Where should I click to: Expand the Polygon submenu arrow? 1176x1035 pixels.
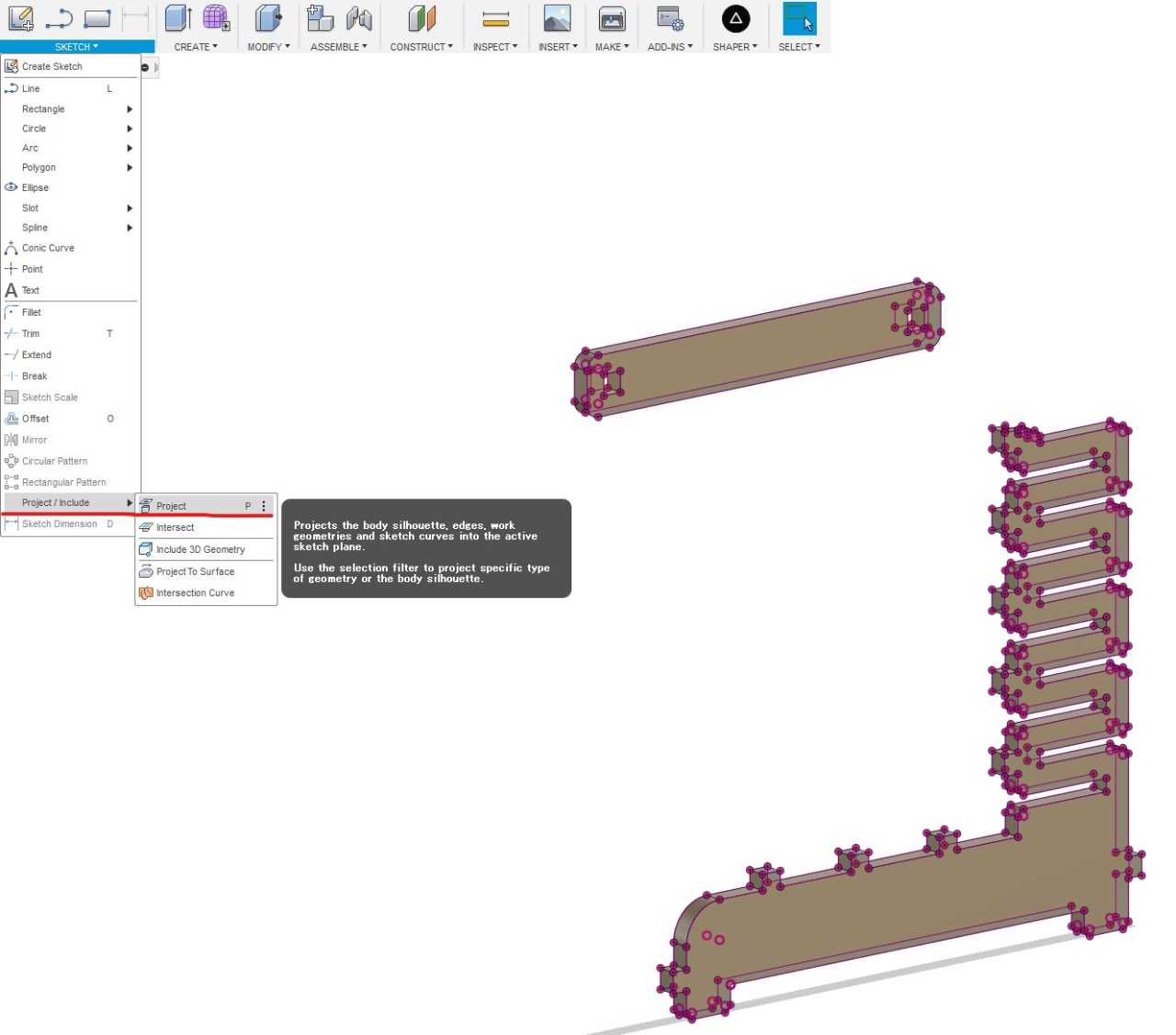point(130,167)
